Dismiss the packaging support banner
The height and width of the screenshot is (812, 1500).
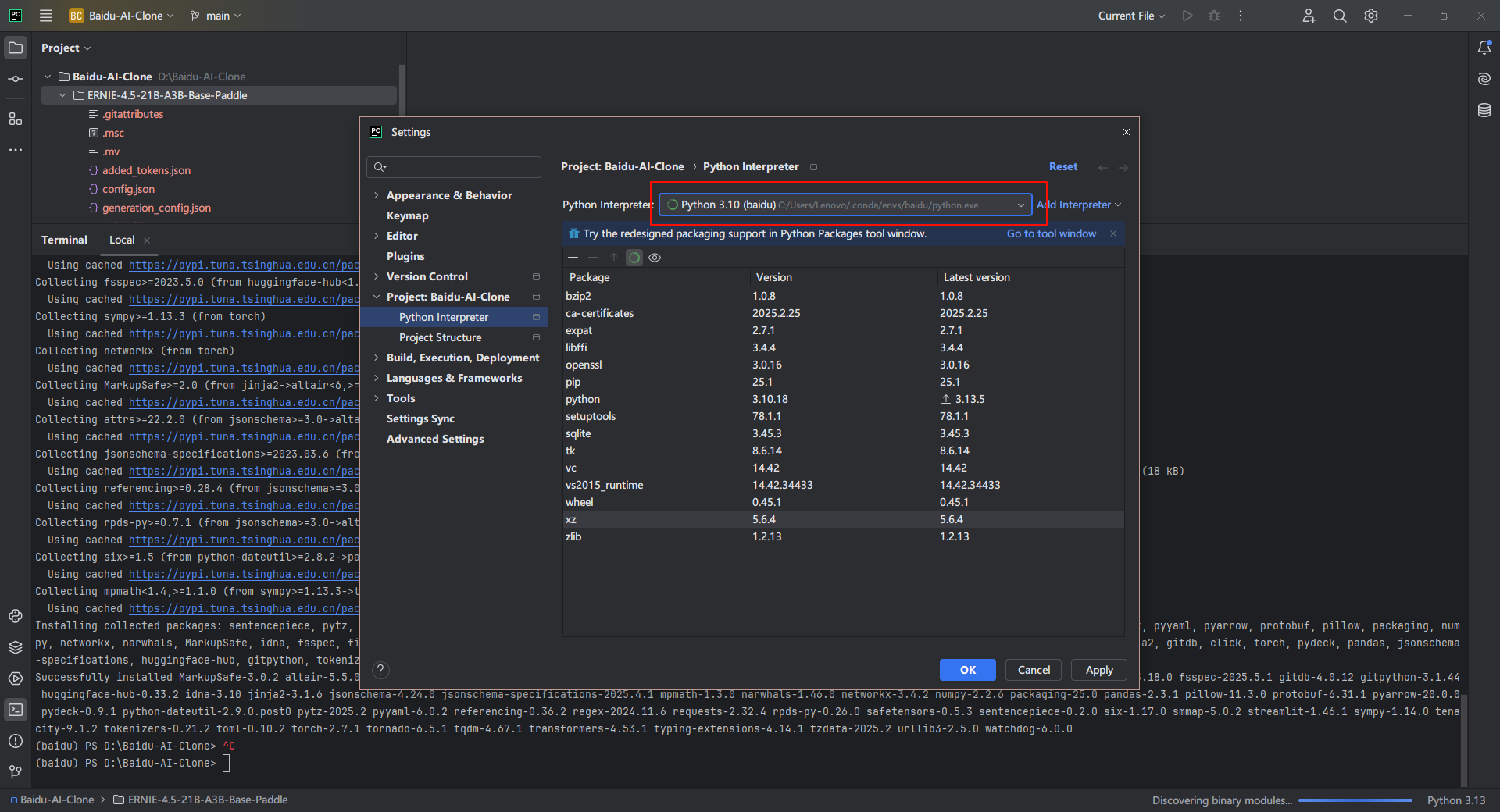[x=1113, y=233]
